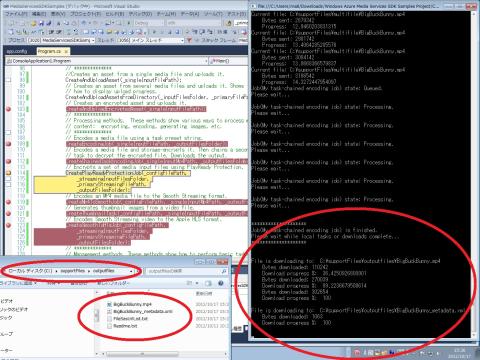Open the x86 solution platform dropdown
The height and width of the screenshot is (360, 480).
point(193,23)
